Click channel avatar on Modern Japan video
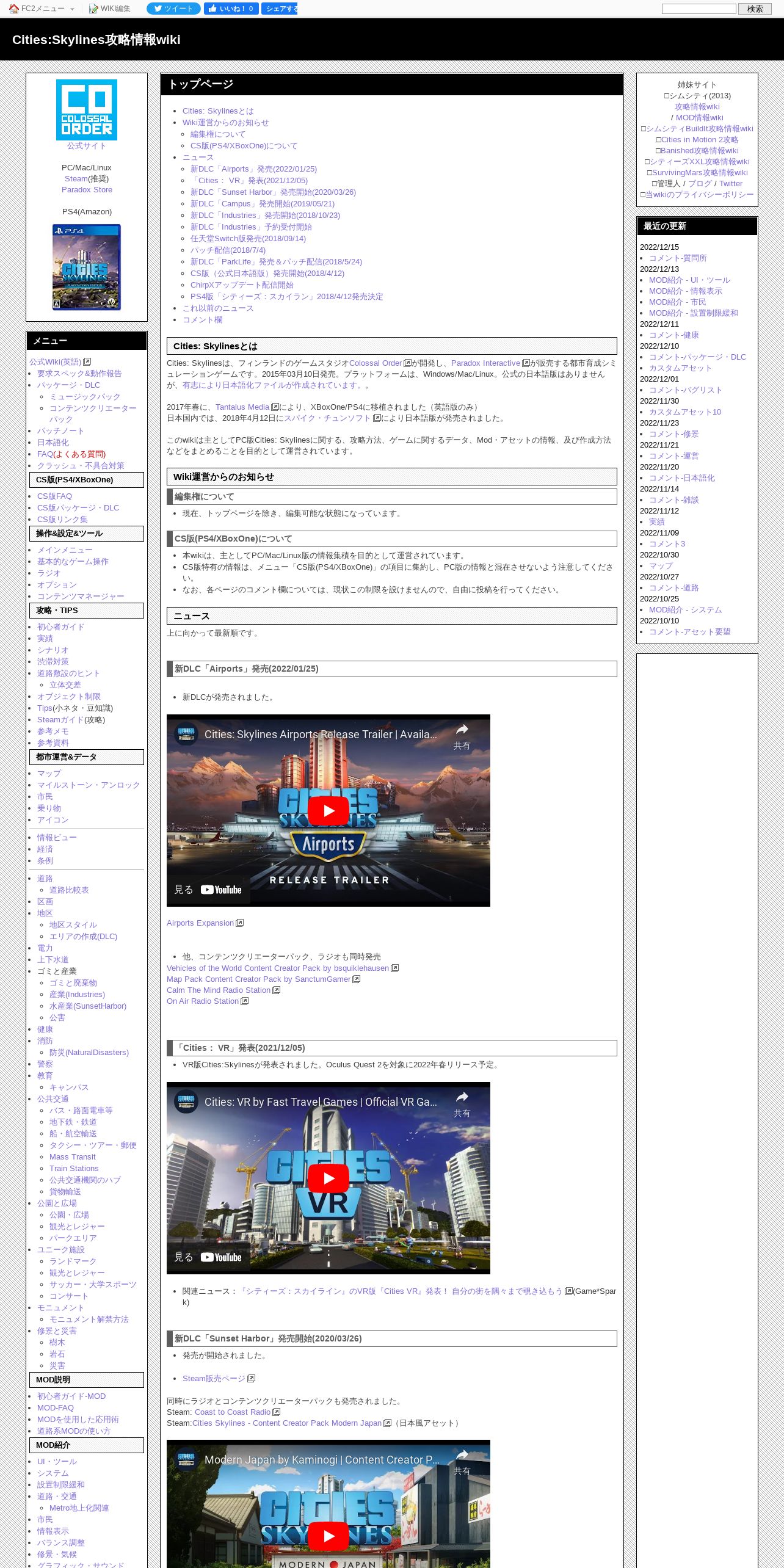 (186, 1459)
